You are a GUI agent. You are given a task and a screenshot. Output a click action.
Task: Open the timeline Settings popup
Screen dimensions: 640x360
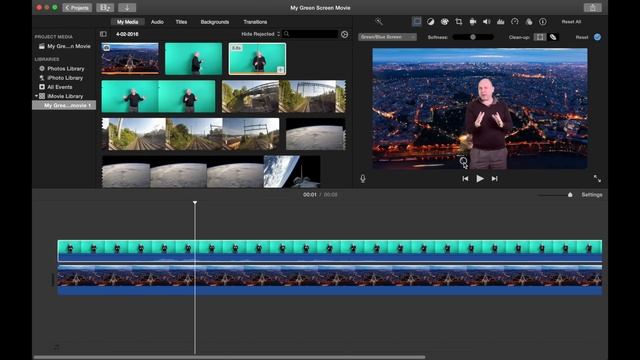click(x=592, y=195)
